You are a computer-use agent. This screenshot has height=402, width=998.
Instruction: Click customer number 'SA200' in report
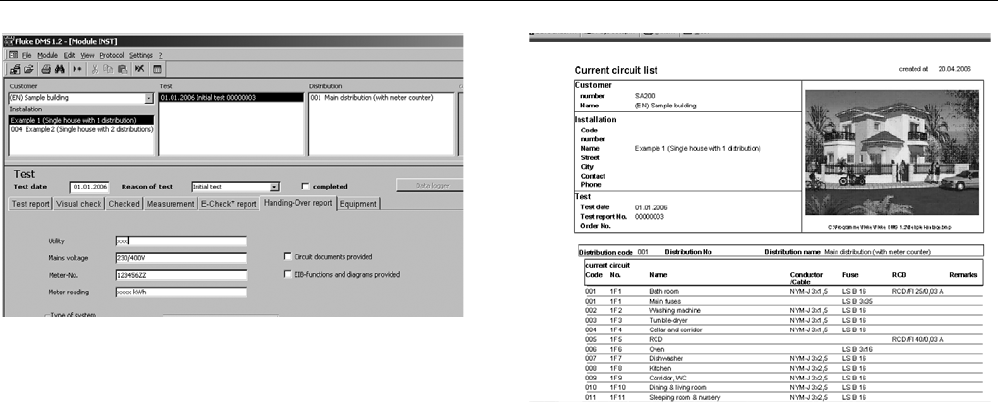(x=645, y=96)
